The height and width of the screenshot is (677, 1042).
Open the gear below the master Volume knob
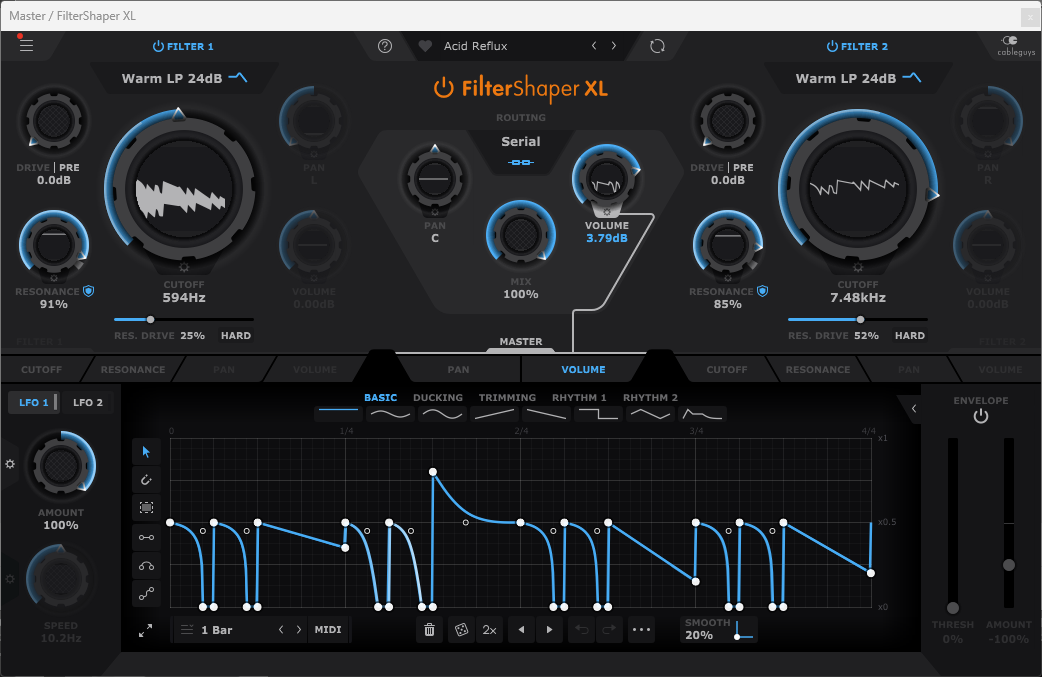[607, 212]
